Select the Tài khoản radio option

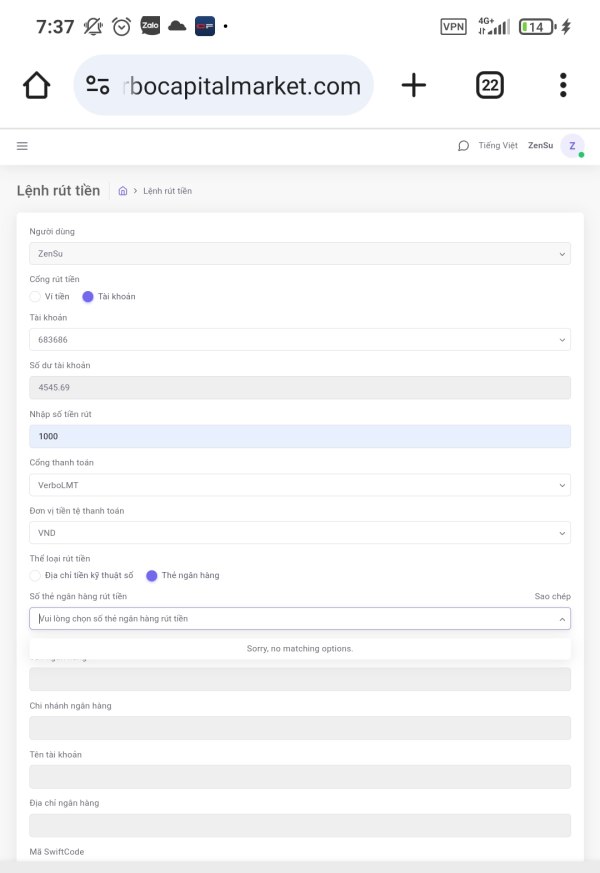pyautogui.click(x=88, y=296)
